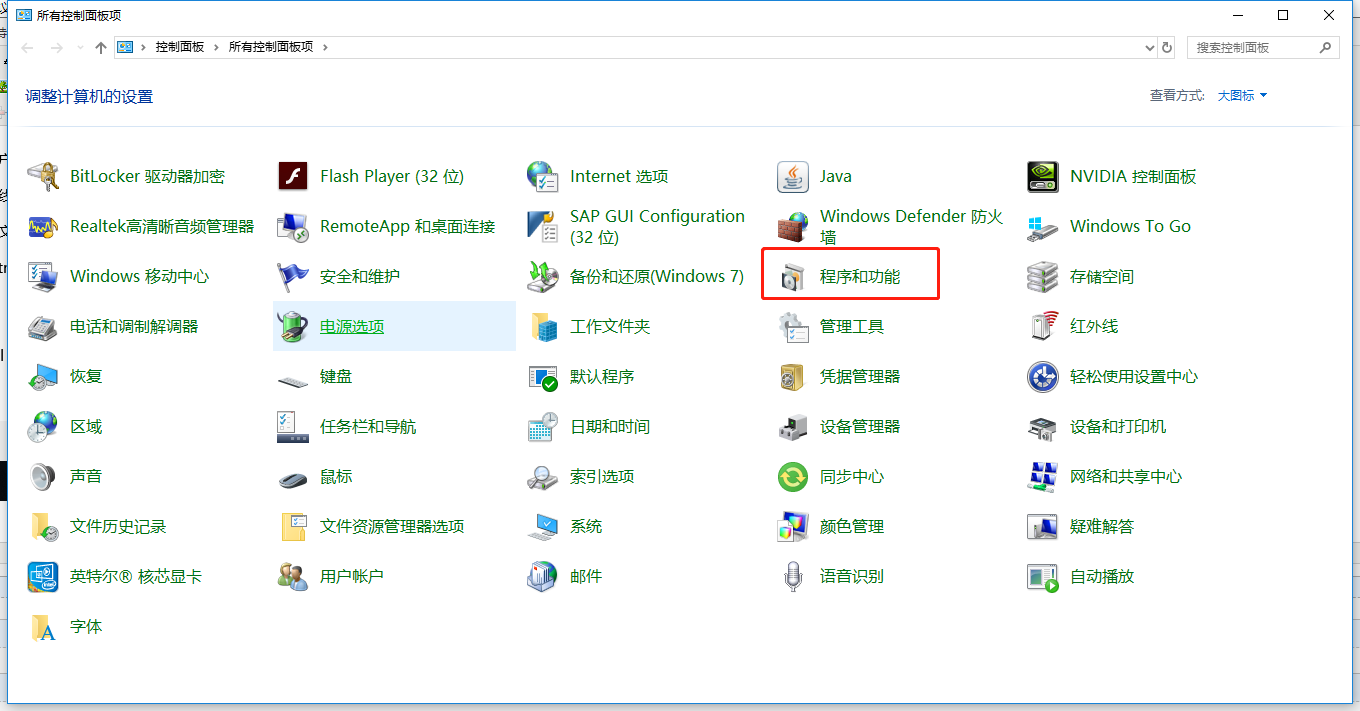Screen dimensions: 1360x711
Task: Open the 键盘 keyboard icon
Action: click(x=293, y=380)
